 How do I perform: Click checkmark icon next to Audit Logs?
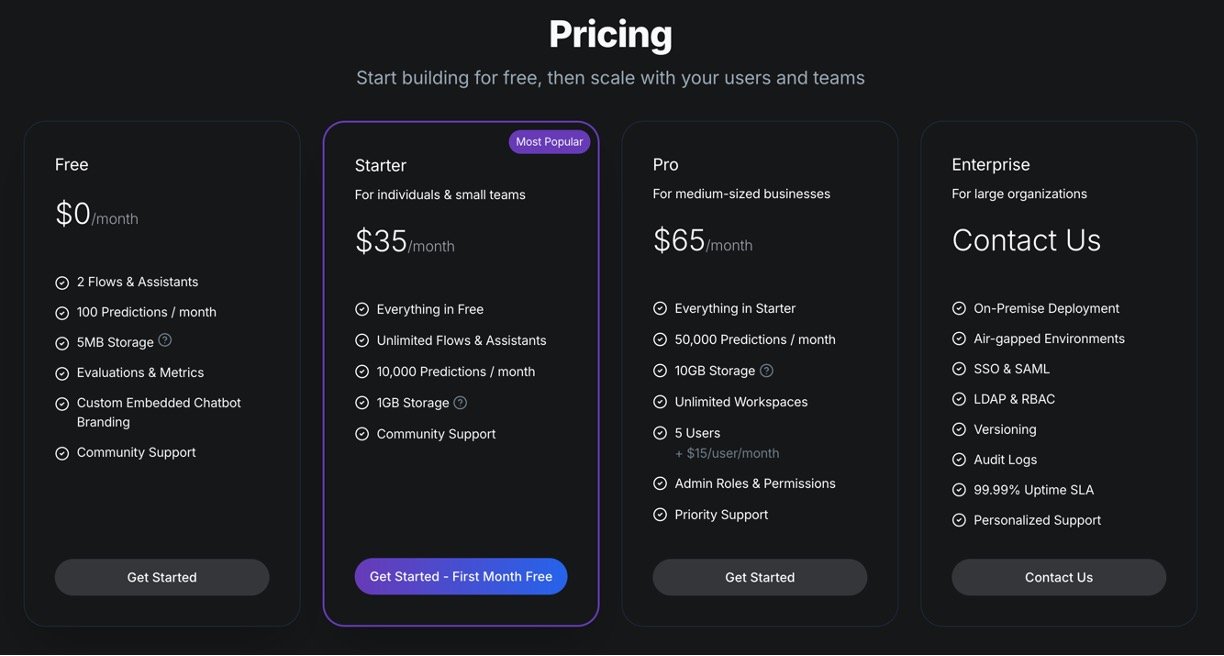pyautogui.click(x=959, y=460)
